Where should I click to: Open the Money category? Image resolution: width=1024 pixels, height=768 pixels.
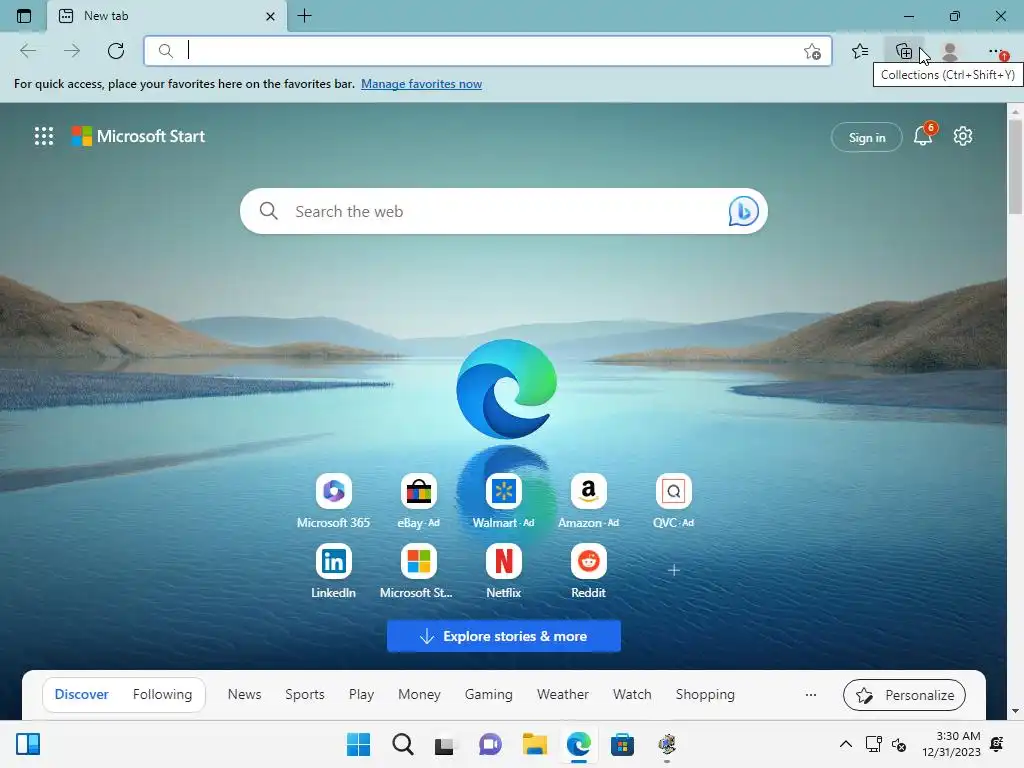(419, 694)
